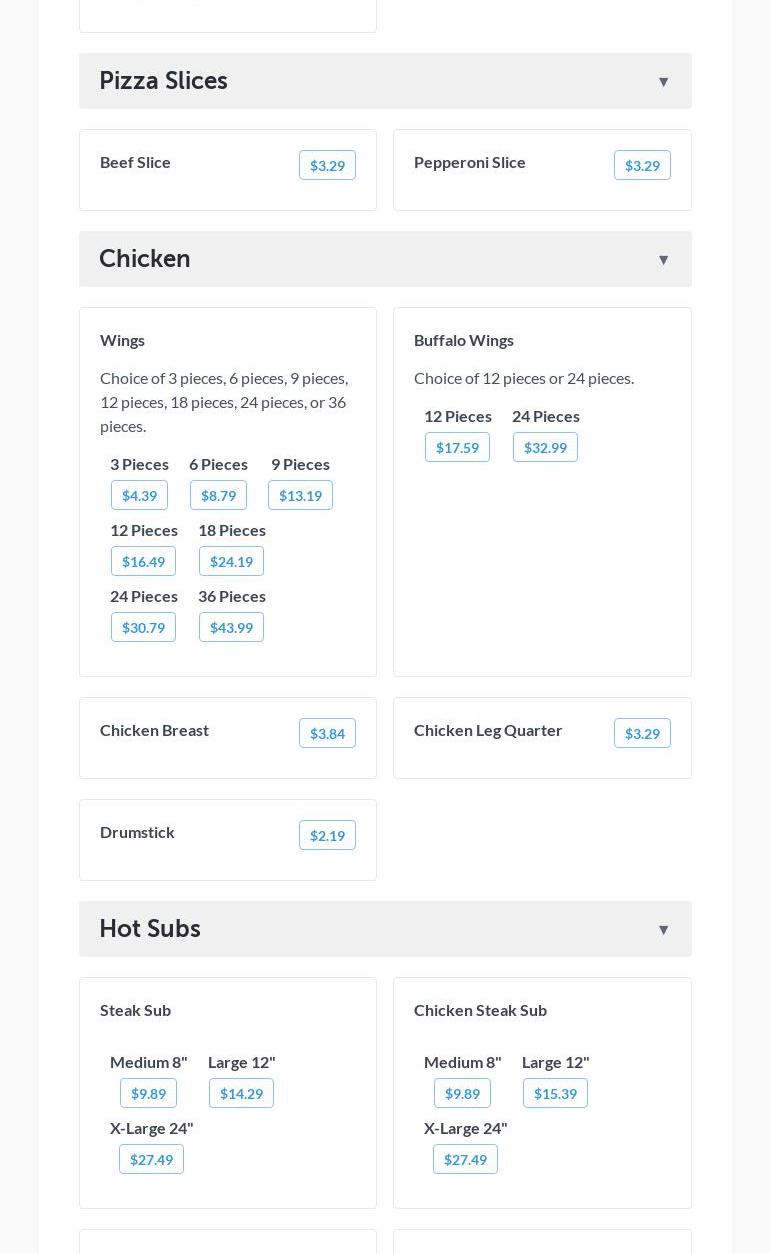Select the Pepperoni Slice $3.29 price

[x=642, y=166]
